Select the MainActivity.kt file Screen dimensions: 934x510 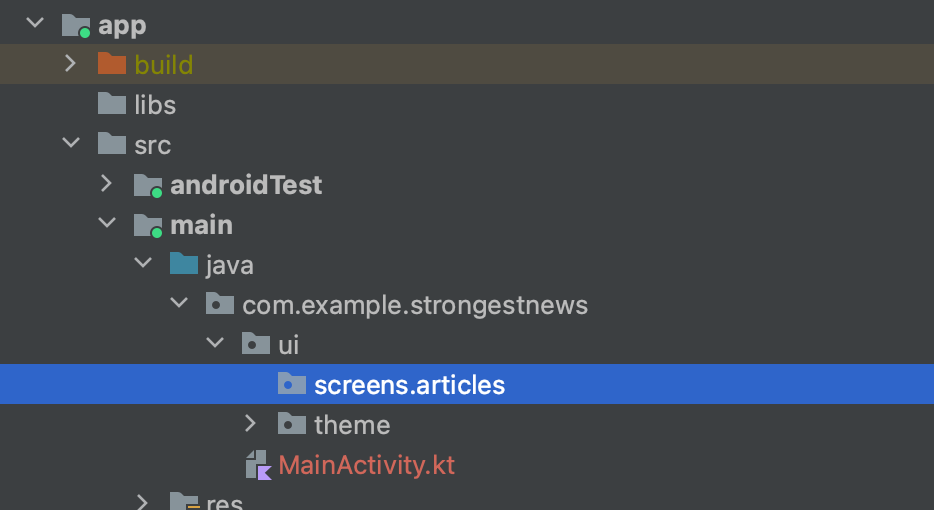(366, 465)
